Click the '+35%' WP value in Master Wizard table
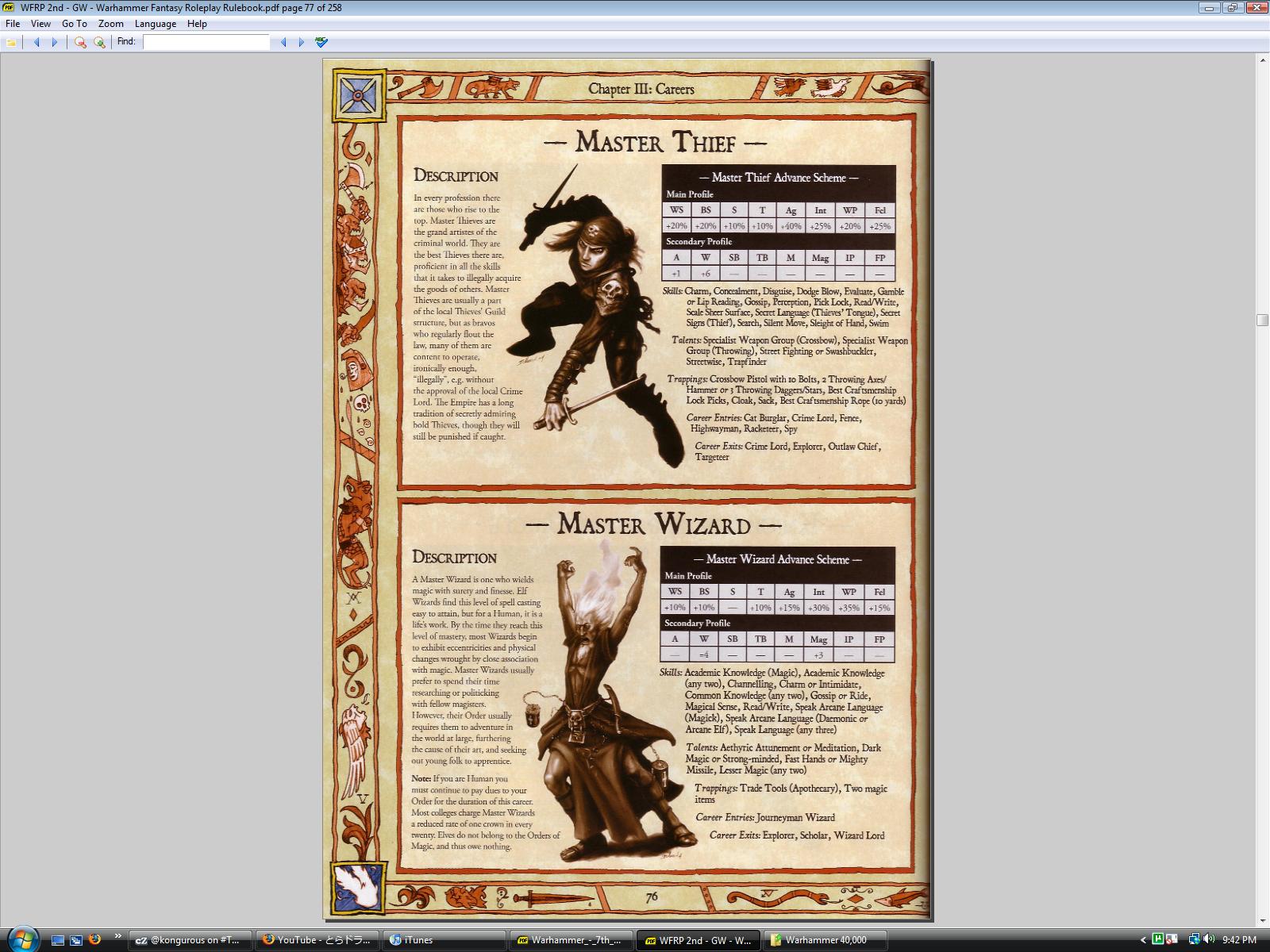This screenshot has width=1270, height=952. pyautogui.click(x=849, y=608)
